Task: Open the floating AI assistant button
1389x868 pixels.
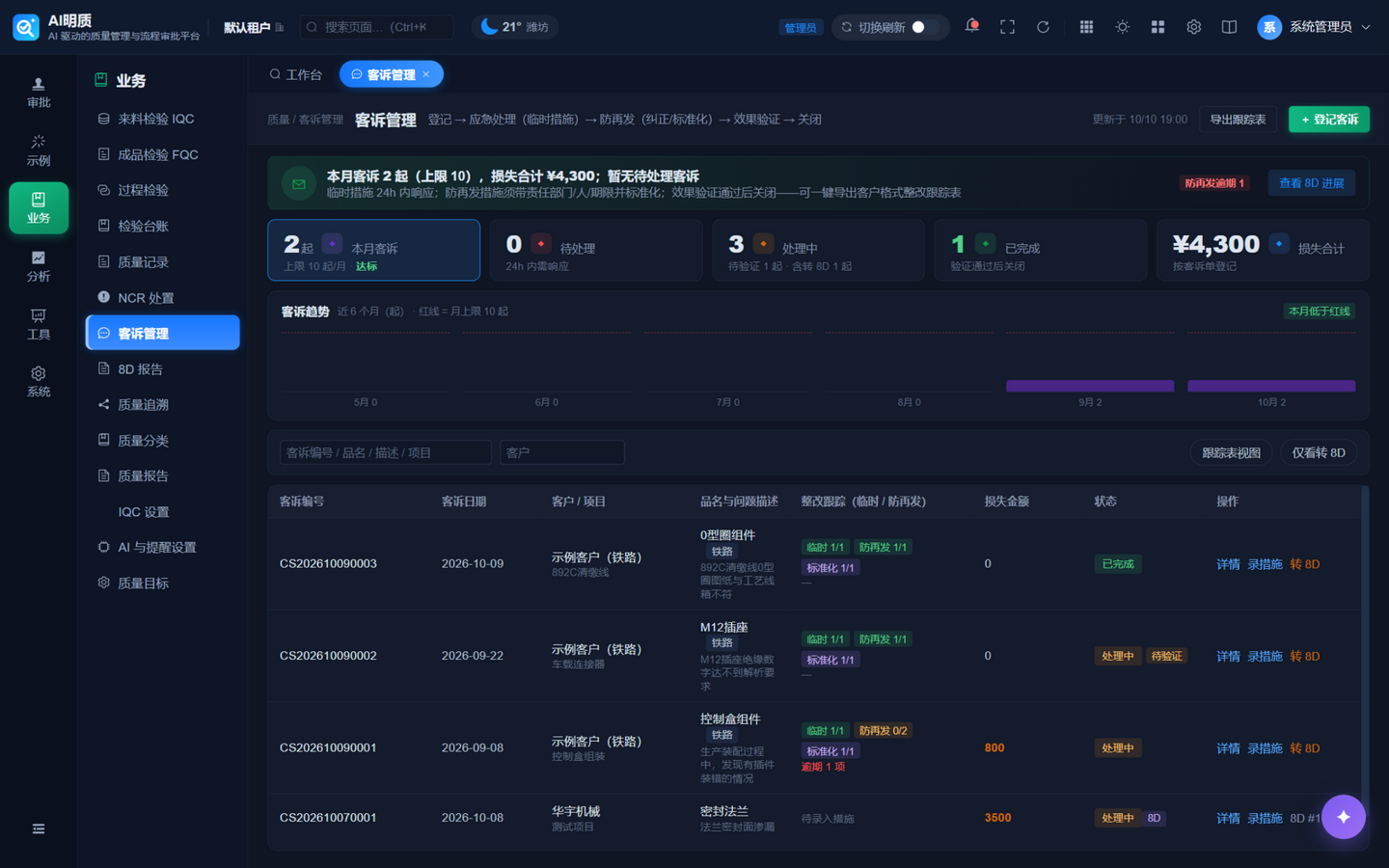Action: 1344,817
